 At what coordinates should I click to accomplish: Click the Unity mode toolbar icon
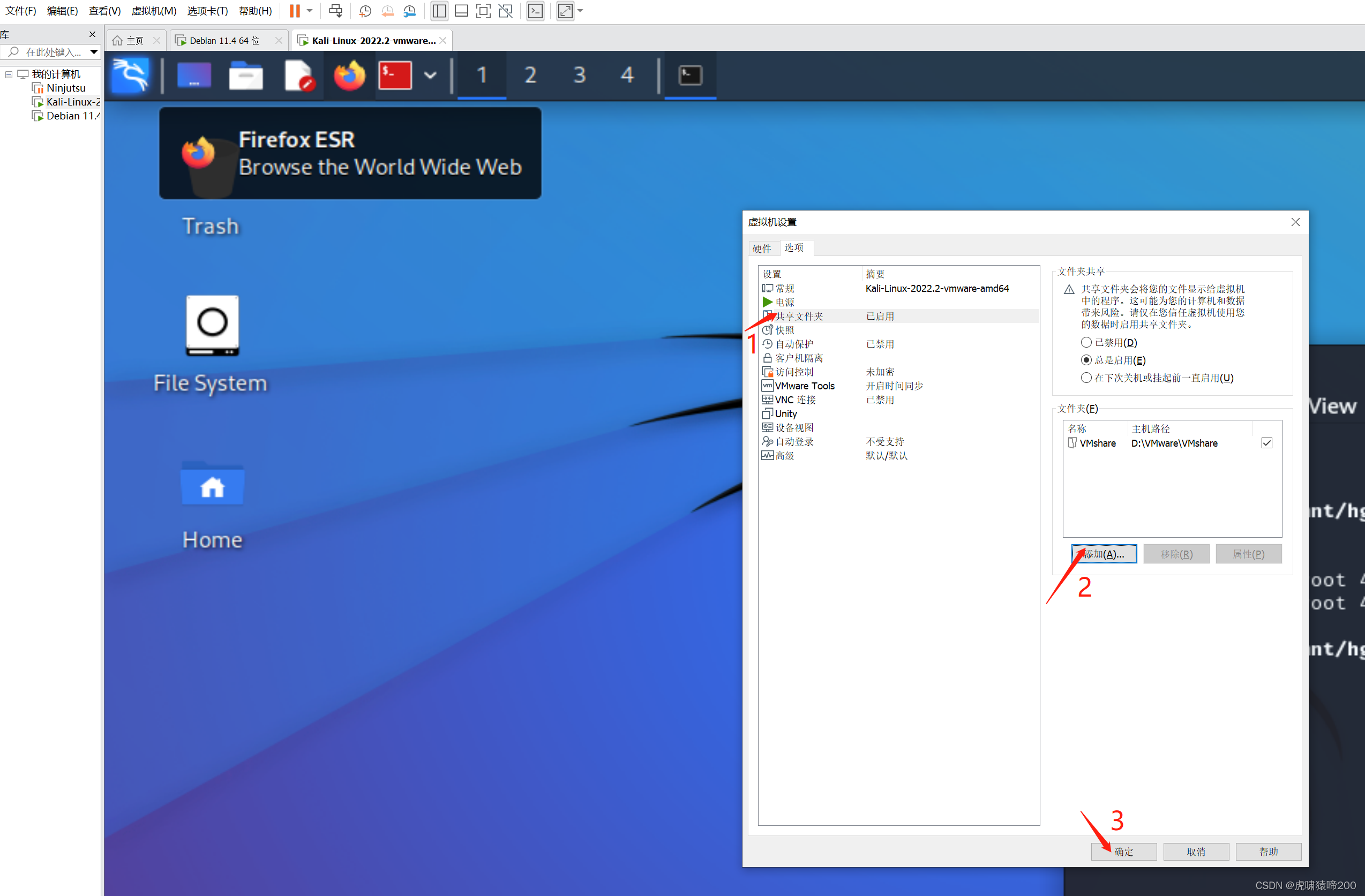(x=506, y=11)
